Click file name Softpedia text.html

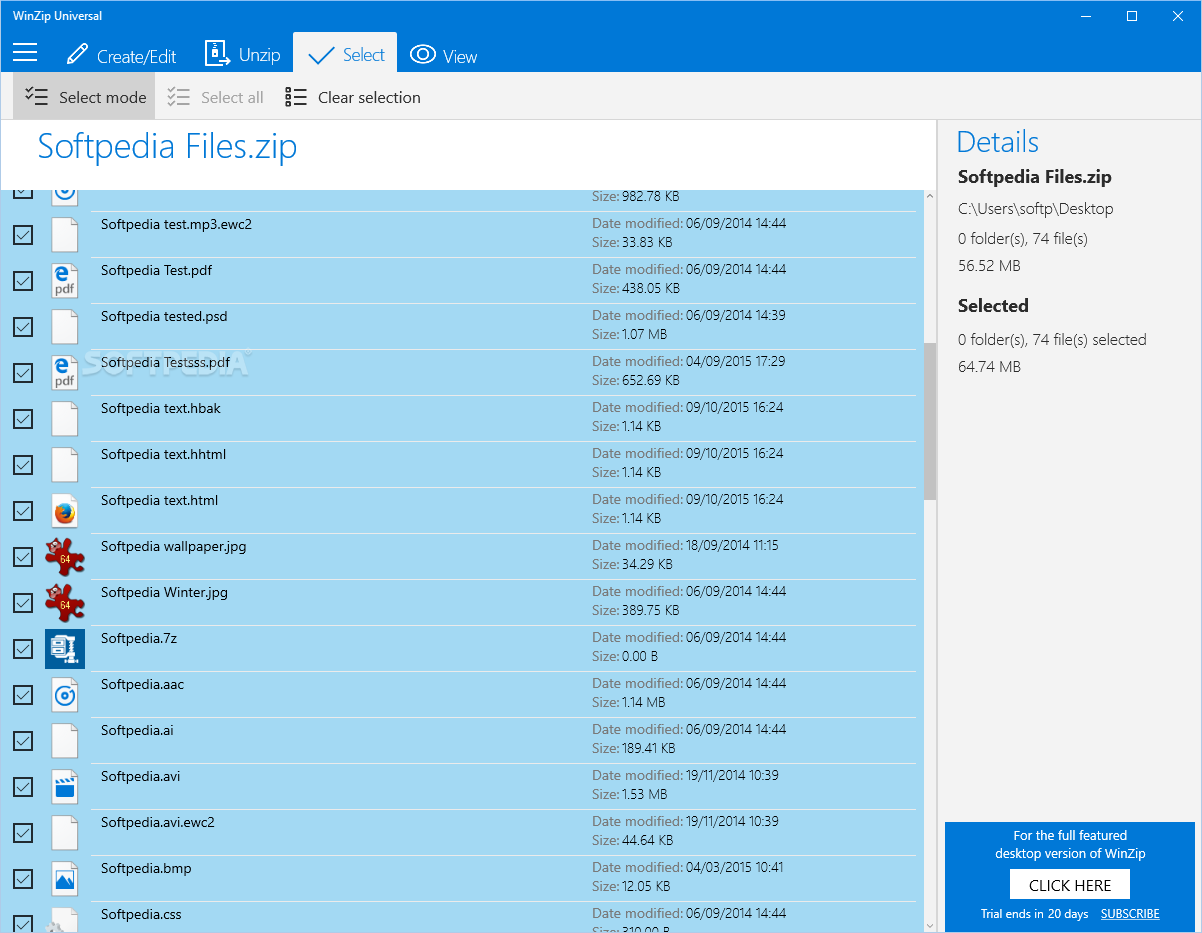pos(159,500)
